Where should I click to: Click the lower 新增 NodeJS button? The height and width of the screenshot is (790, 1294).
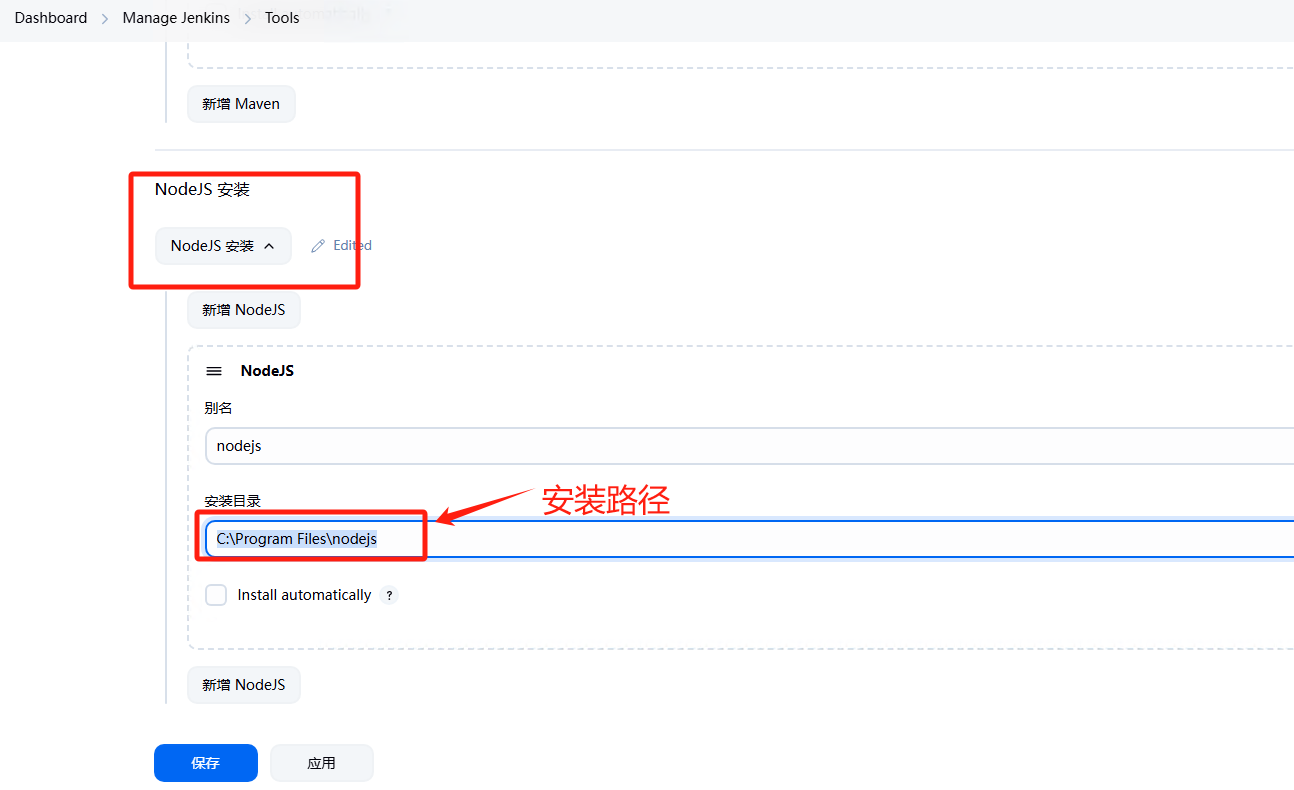(x=244, y=685)
